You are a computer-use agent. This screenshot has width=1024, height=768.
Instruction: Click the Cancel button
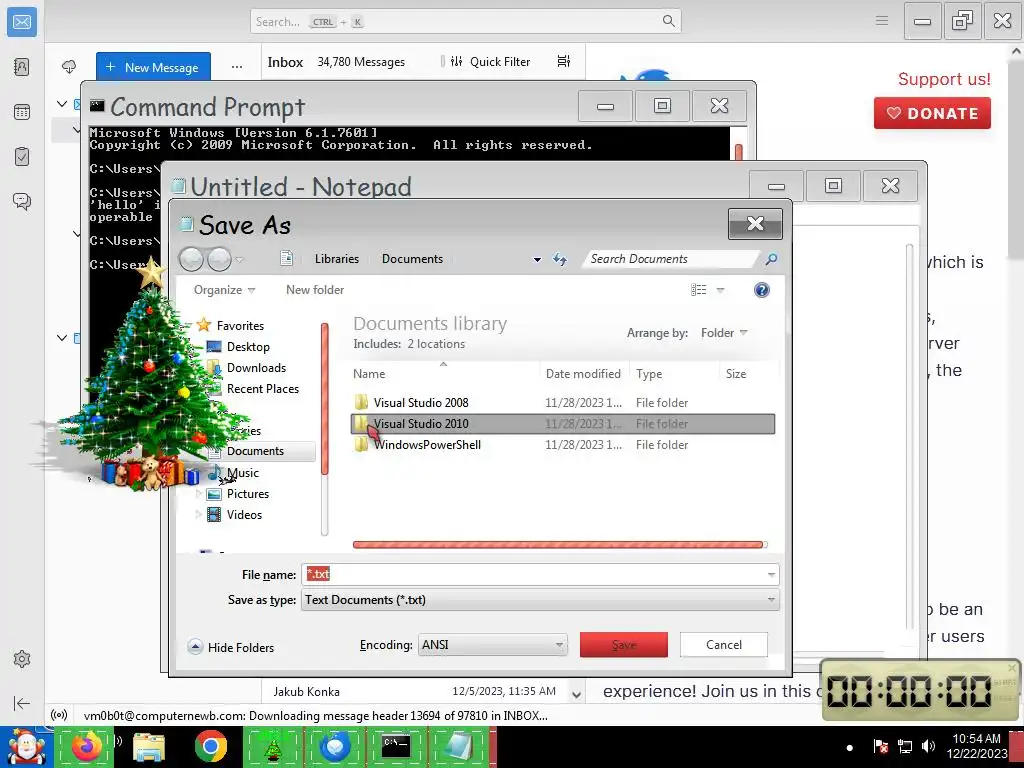coord(724,645)
